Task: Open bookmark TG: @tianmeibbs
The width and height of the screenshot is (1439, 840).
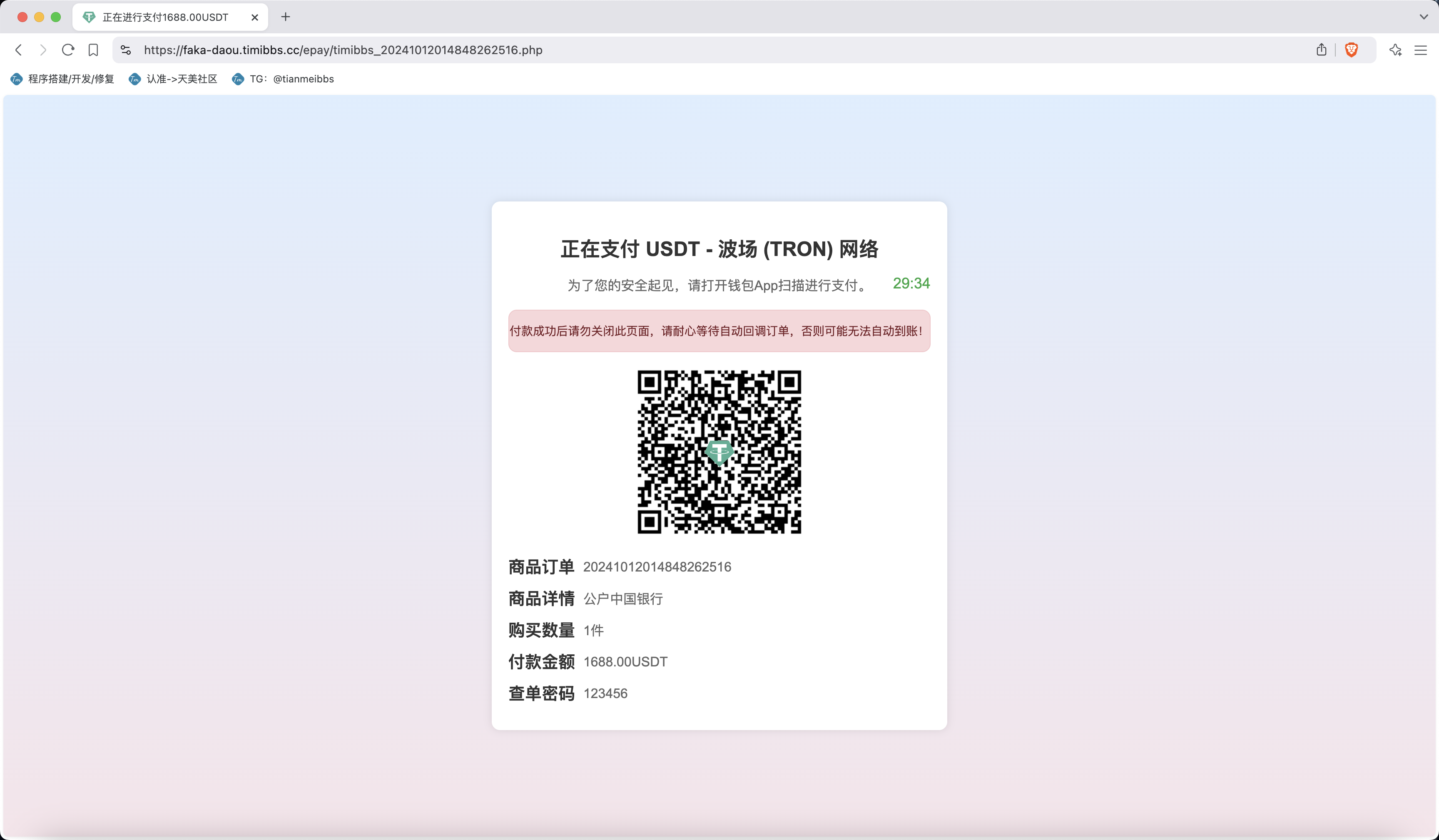Action: pyautogui.click(x=283, y=79)
